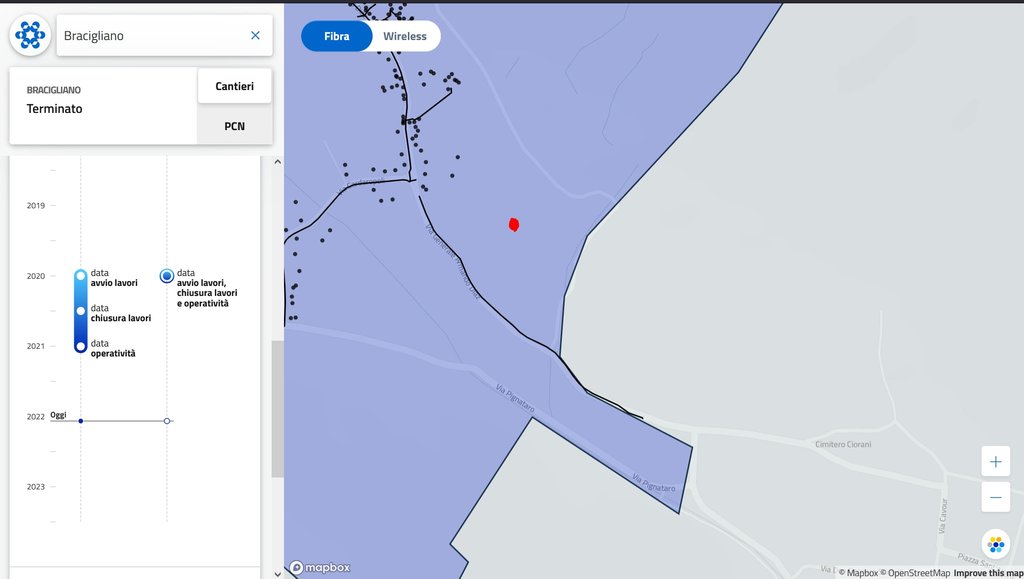Click the Mapbox logo
The image size is (1024, 579).
point(320,568)
